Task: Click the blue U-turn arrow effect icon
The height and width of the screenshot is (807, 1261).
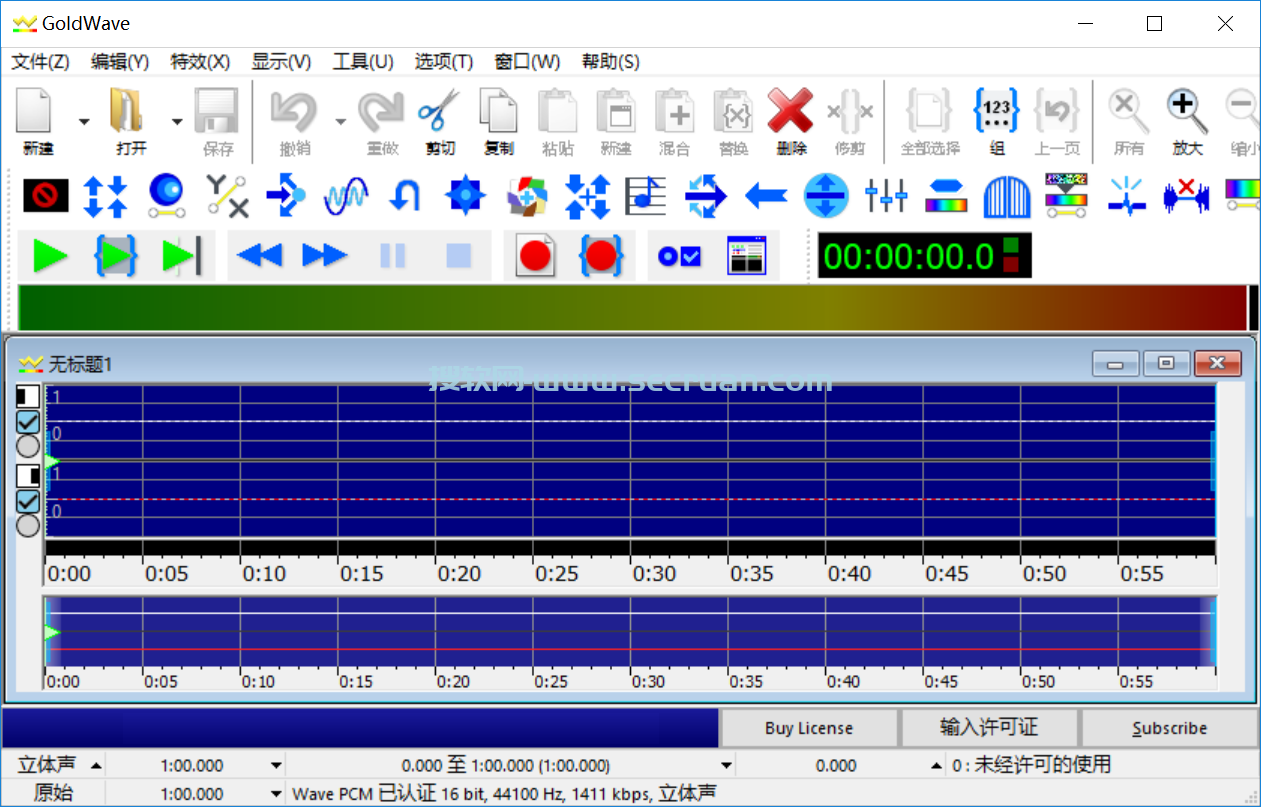Action: (405, 195)
